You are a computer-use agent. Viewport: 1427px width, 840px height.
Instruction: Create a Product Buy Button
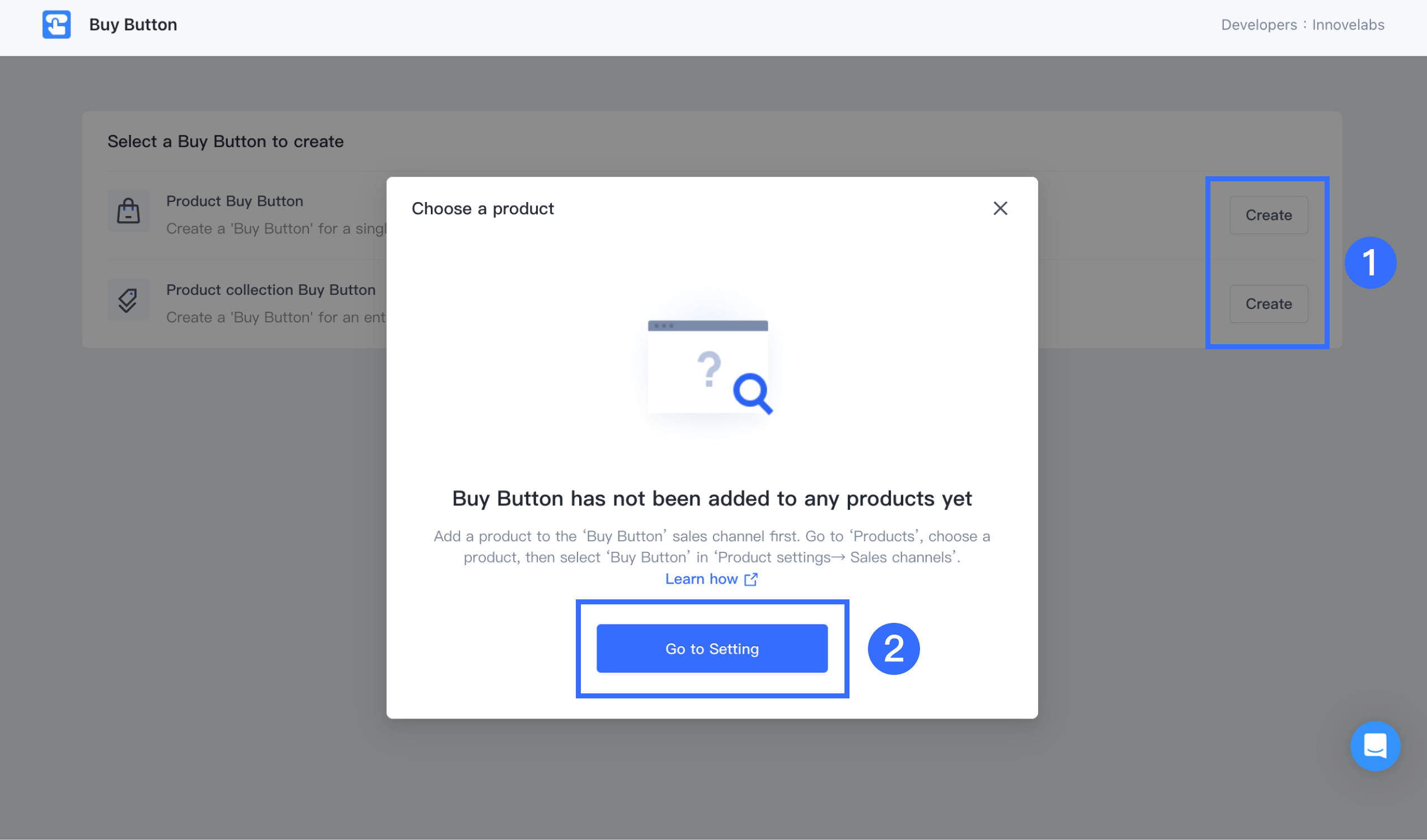click(1269, 215)
